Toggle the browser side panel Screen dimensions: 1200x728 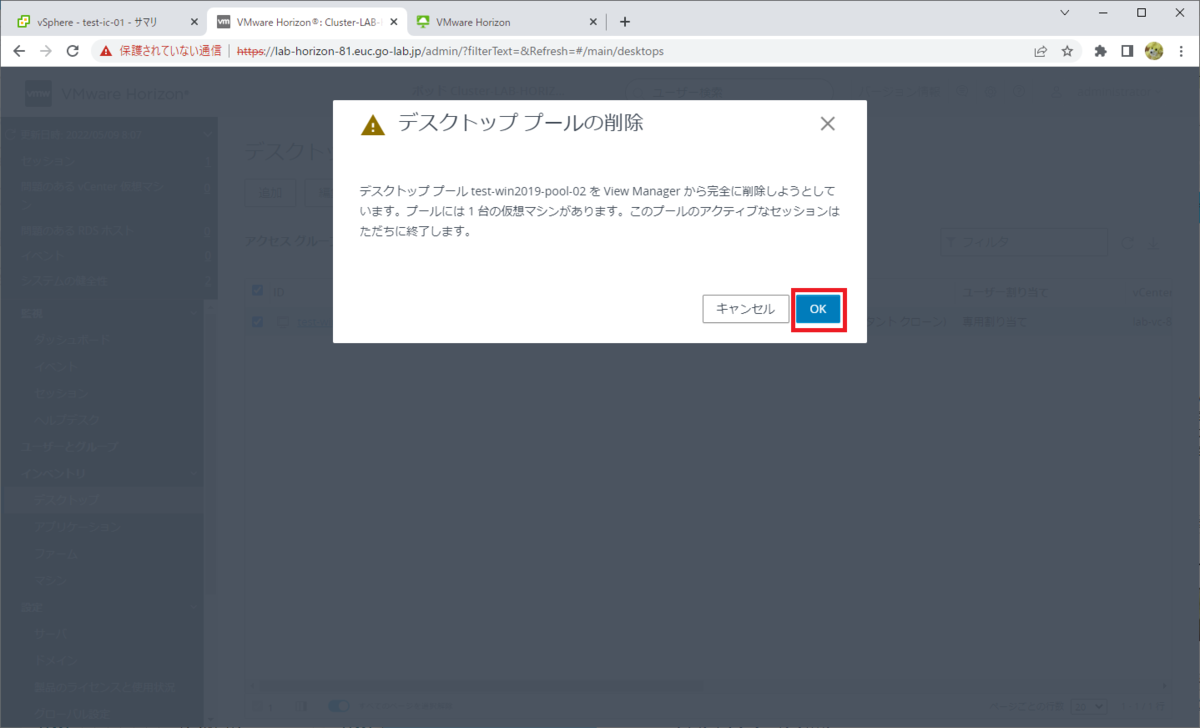(x=1127, y=51)
